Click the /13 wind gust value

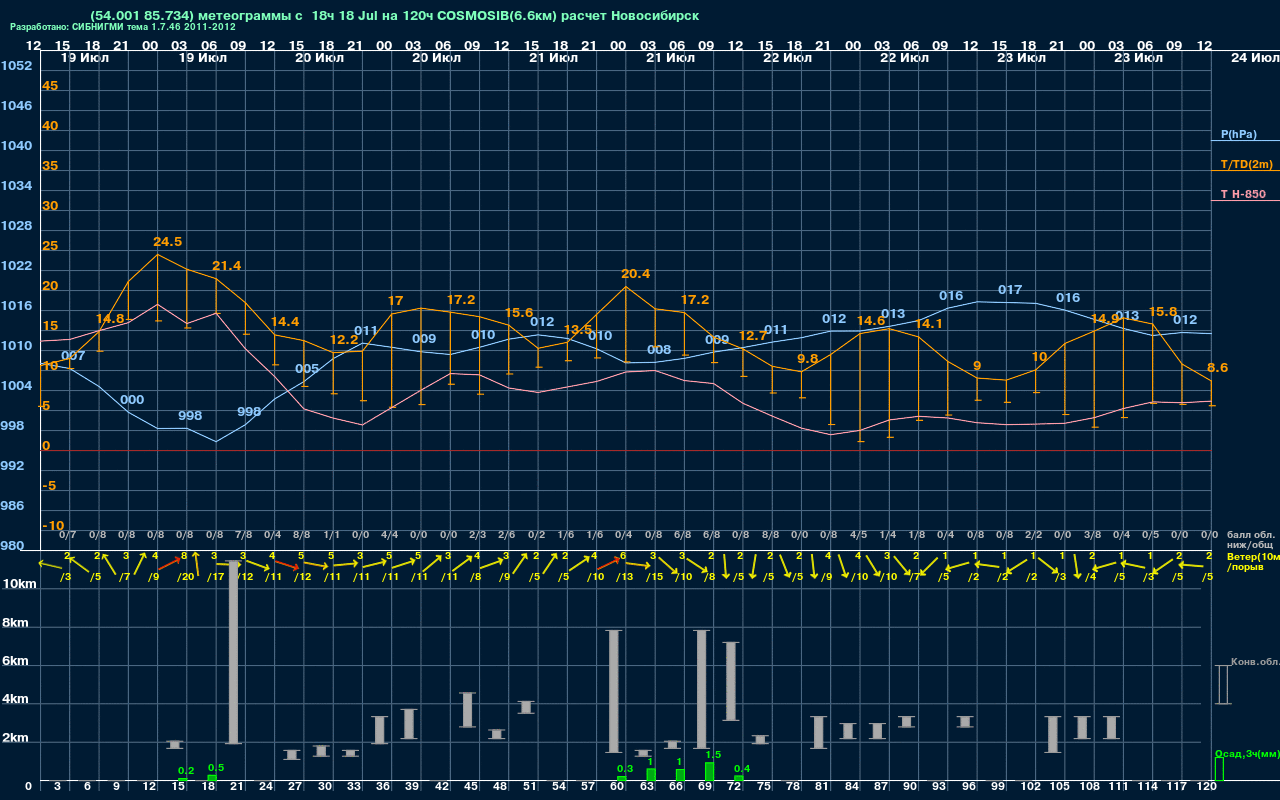tap(624, 576)
